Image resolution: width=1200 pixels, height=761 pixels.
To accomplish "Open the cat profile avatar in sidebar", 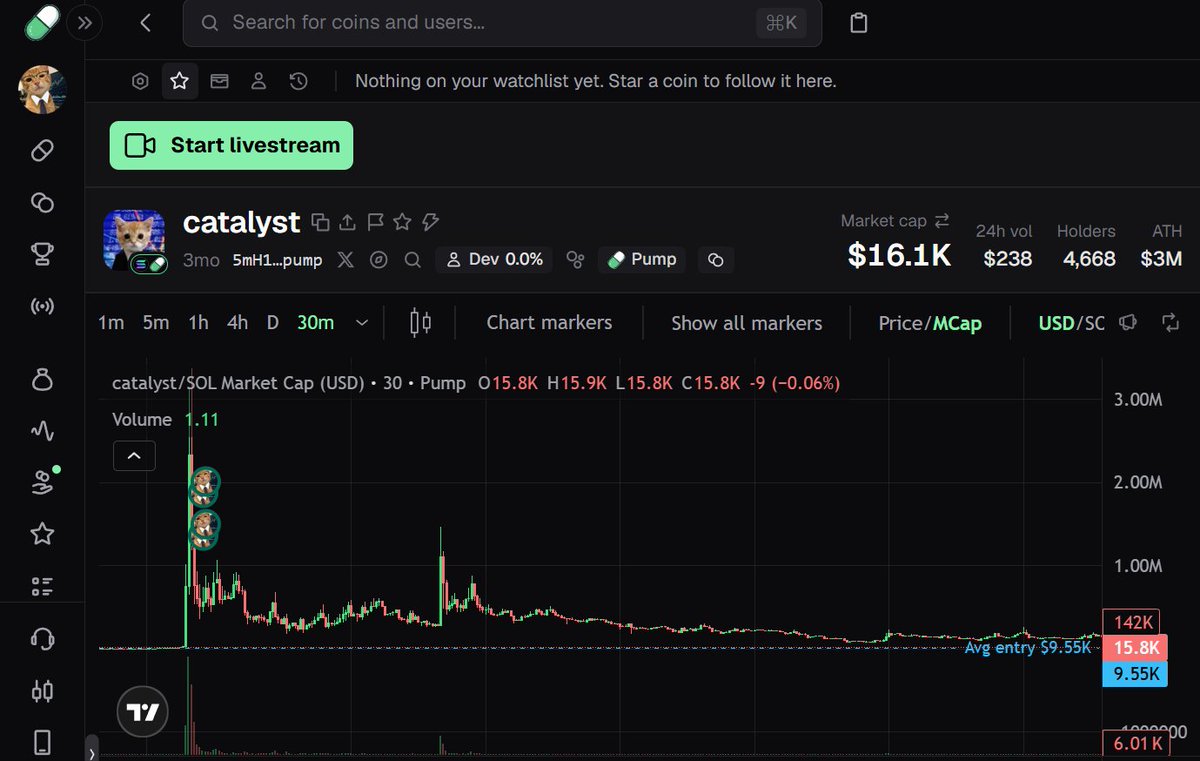I will coord(42,90).
